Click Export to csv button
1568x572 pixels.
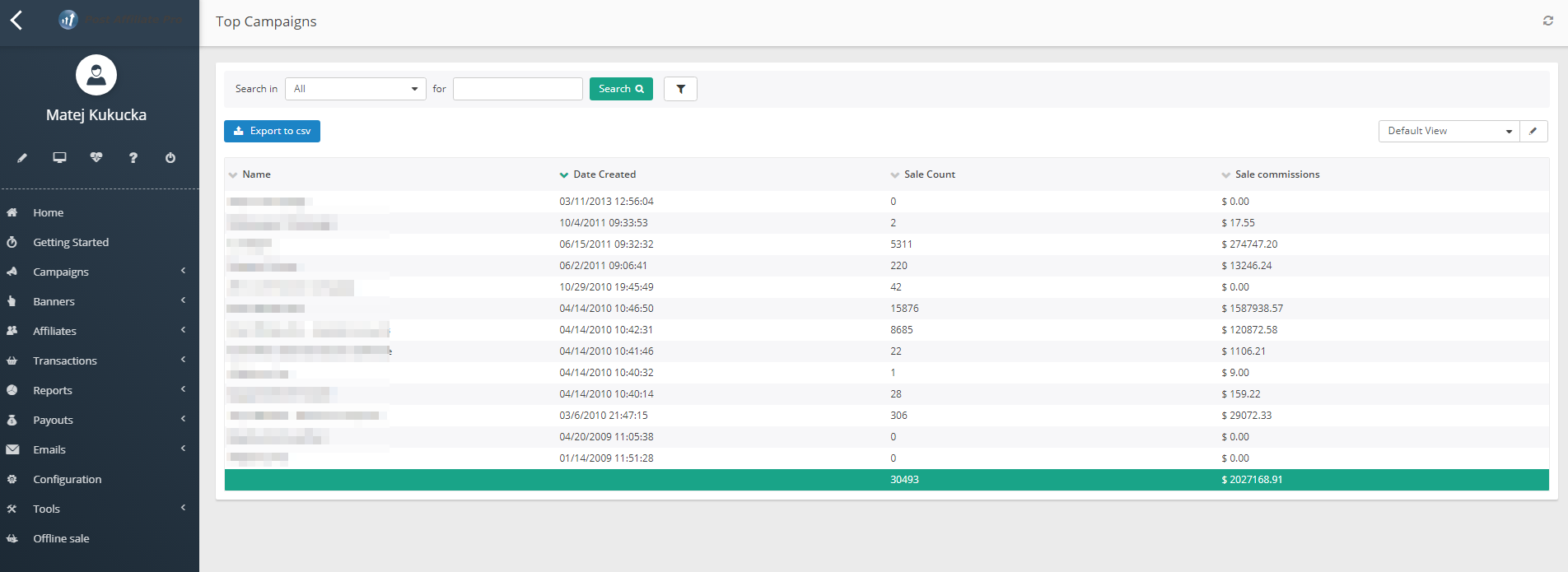[272, 131]
